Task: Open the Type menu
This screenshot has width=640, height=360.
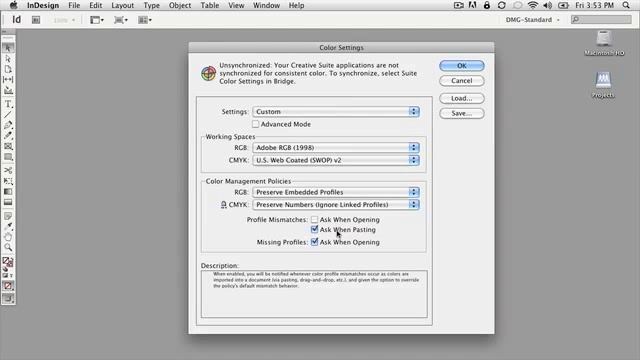Action: [151, 5]
